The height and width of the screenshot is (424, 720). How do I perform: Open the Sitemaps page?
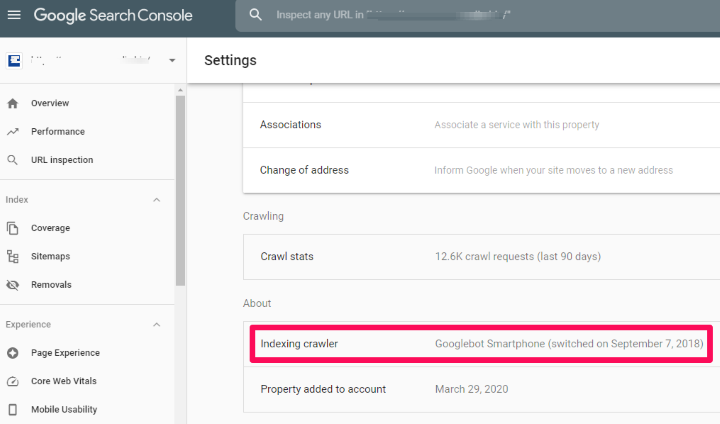click(51, 256)
